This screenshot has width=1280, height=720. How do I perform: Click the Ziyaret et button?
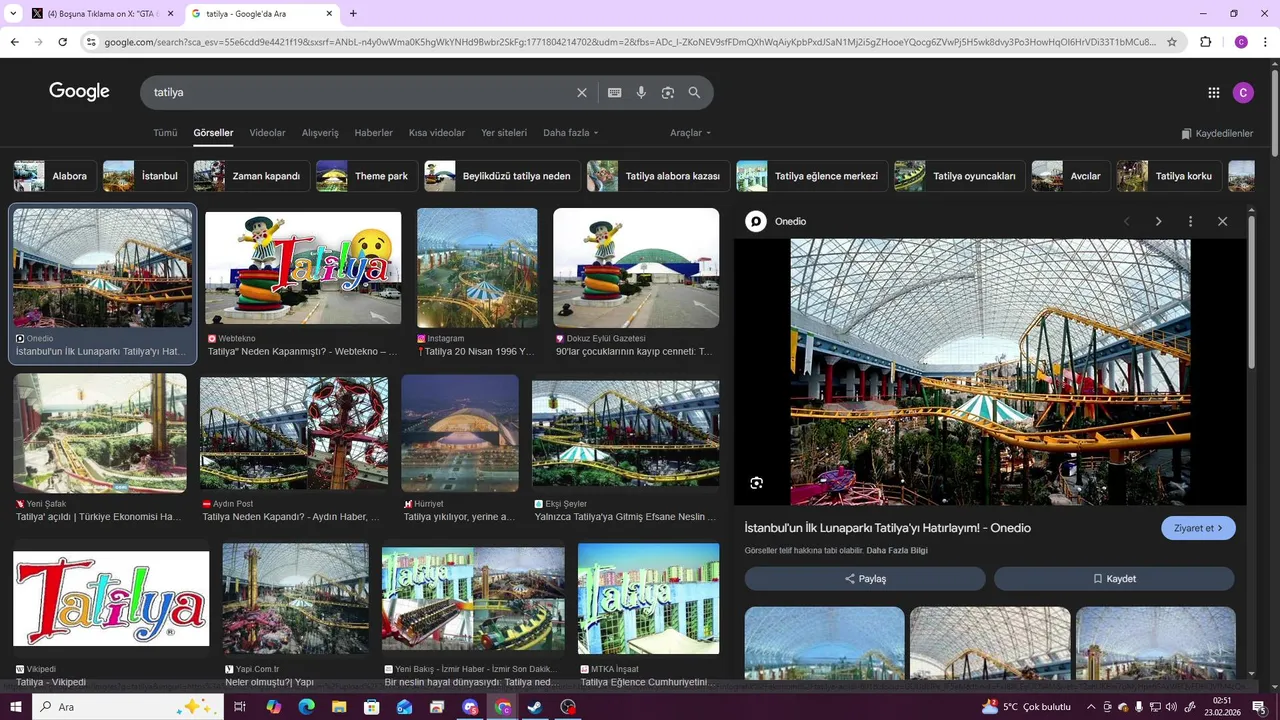click(x=1198, y=528)
